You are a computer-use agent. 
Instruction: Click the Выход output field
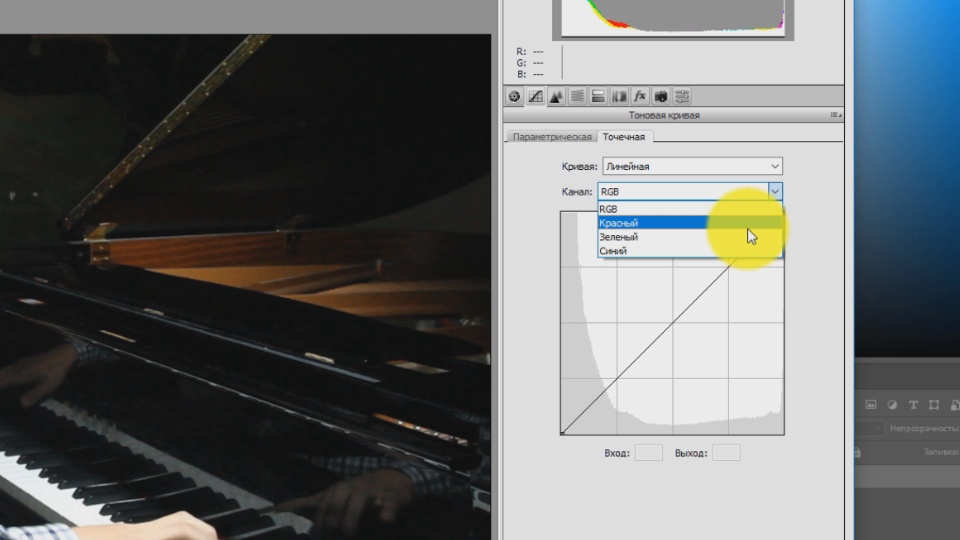point(726,453)
